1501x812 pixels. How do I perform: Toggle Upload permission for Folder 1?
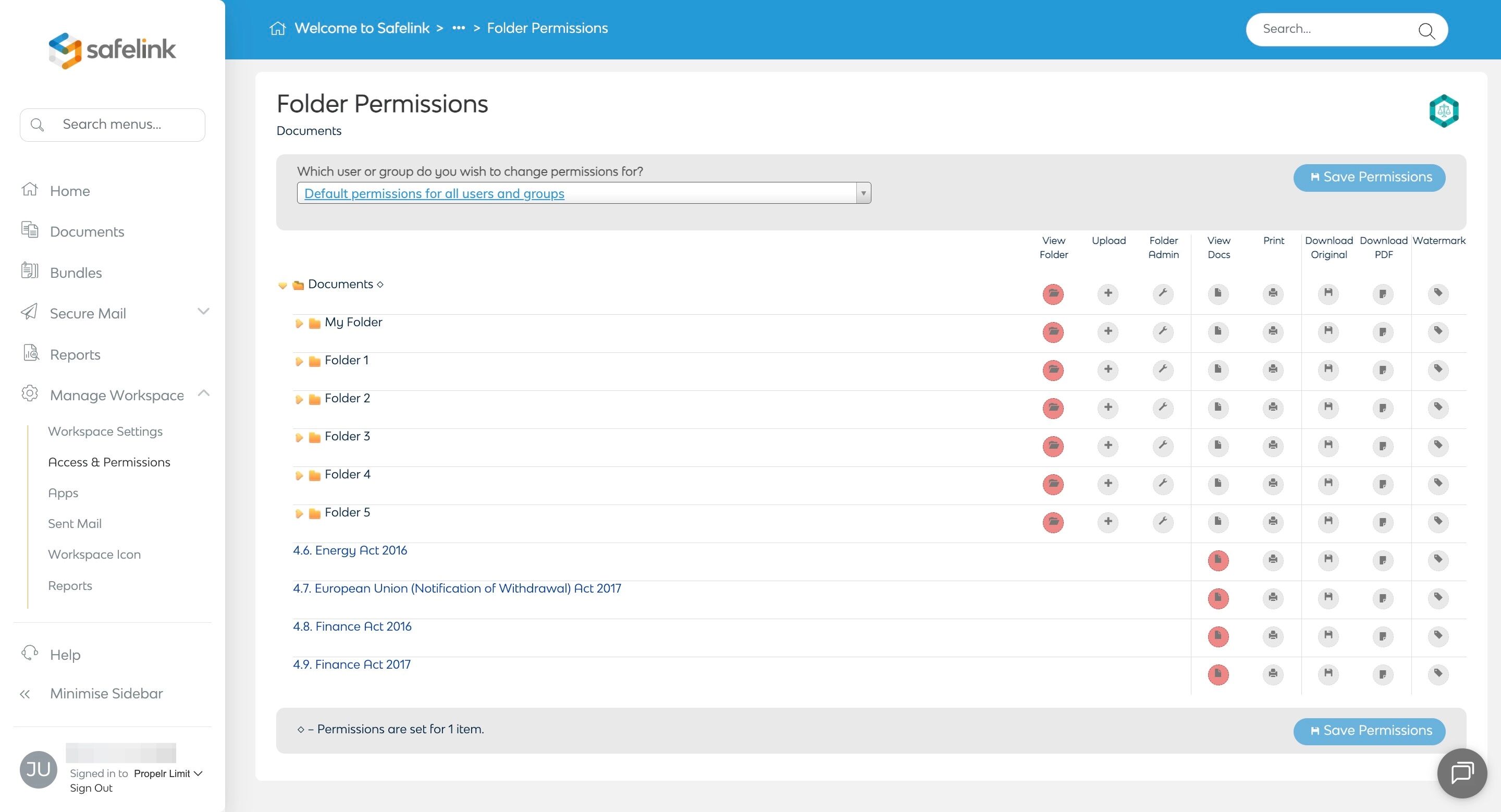tap(1108, 370)
